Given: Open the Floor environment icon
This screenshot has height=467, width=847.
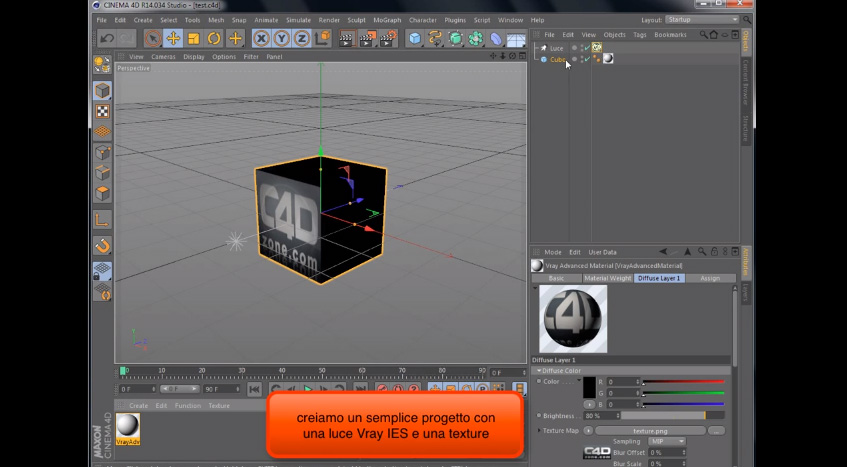Looking at the screenshot, I should pos(516,39).
